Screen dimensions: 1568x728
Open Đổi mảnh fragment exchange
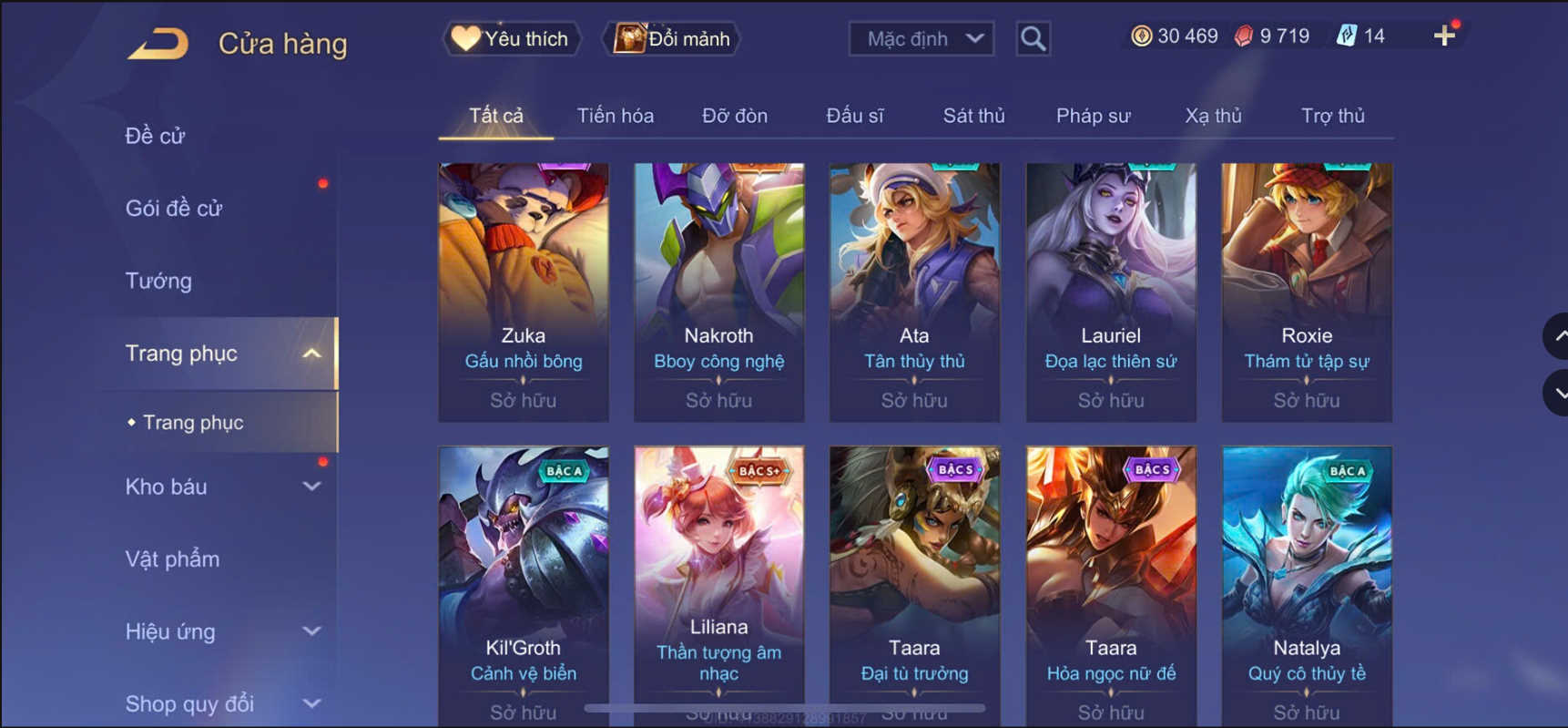click(672, 39)
